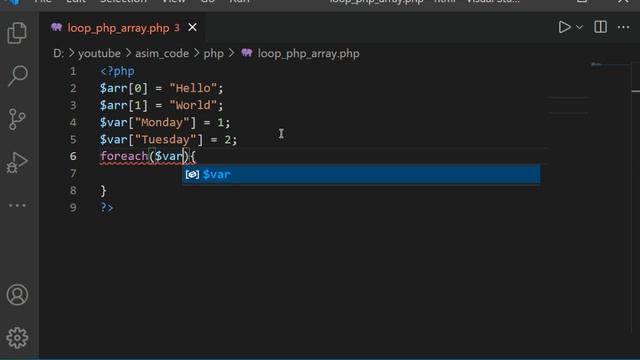Click the "World" string on line 3
The image size is (640, 360).
[x=193, y=105]
